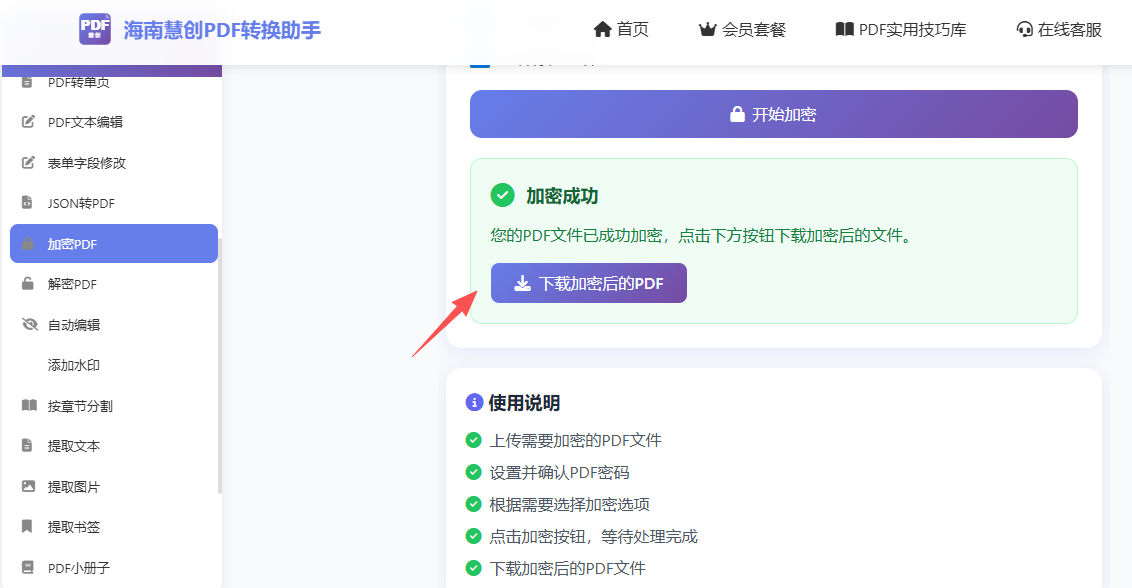Click the PDF logo icon in header

95,29
